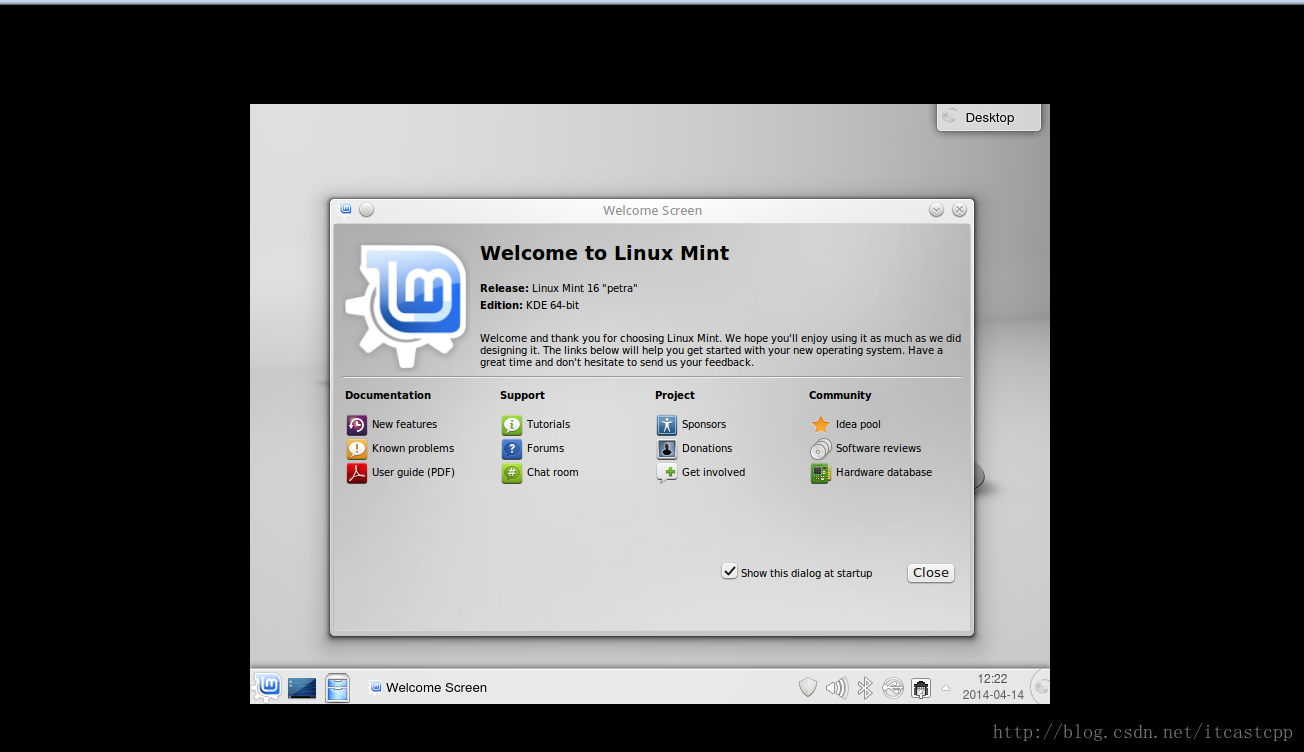Click the clock showing 12:22
Screen dimensions: 1304x752
(992, 679)
